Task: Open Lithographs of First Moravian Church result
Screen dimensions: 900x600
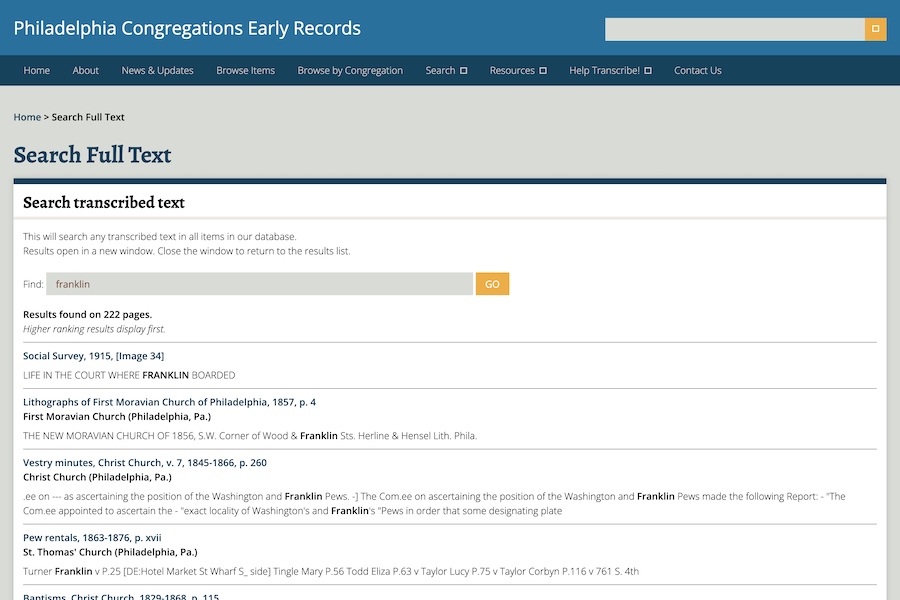Action: [169, 402]
